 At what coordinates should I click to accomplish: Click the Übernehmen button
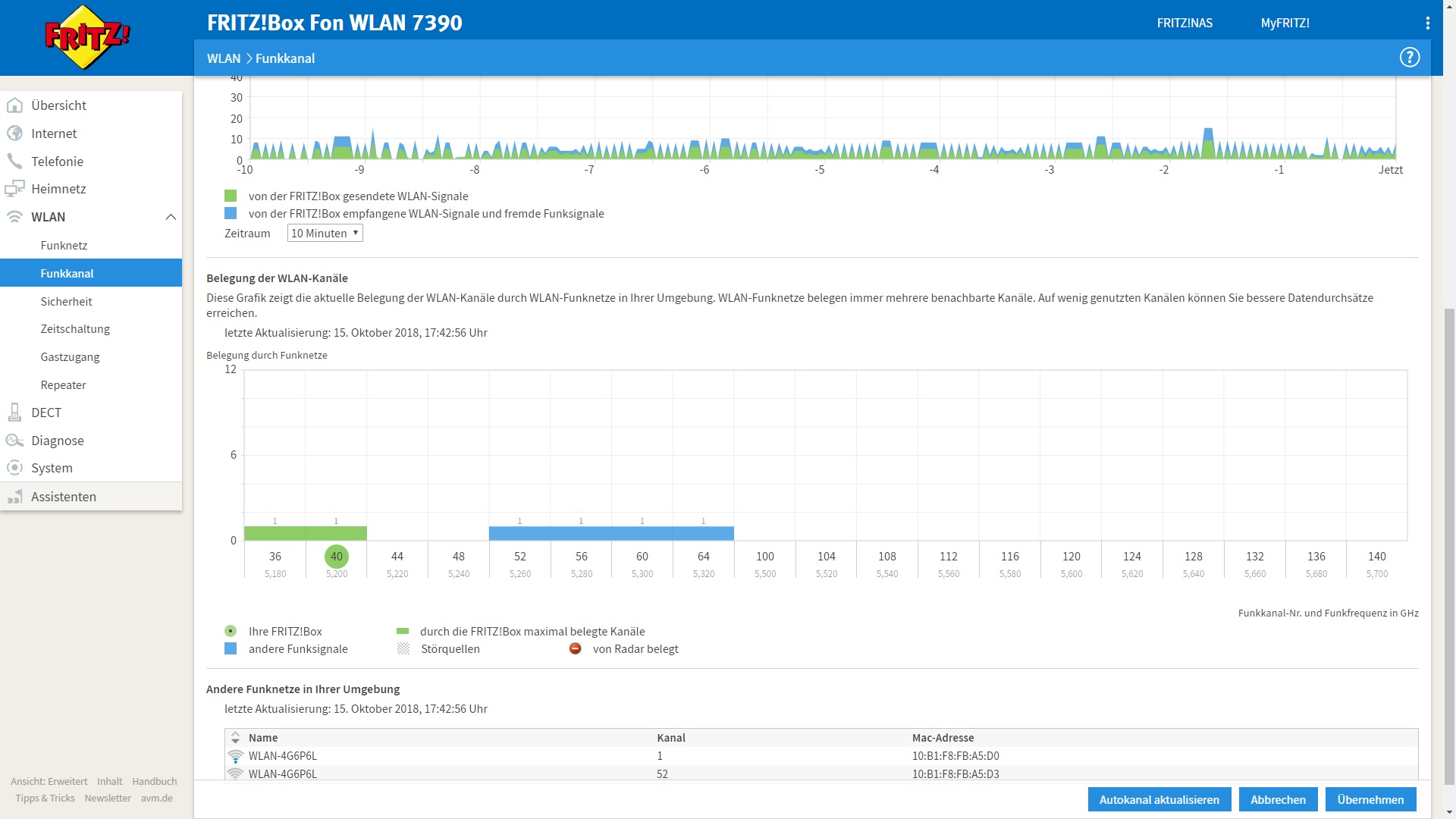tap(1370, 799)
